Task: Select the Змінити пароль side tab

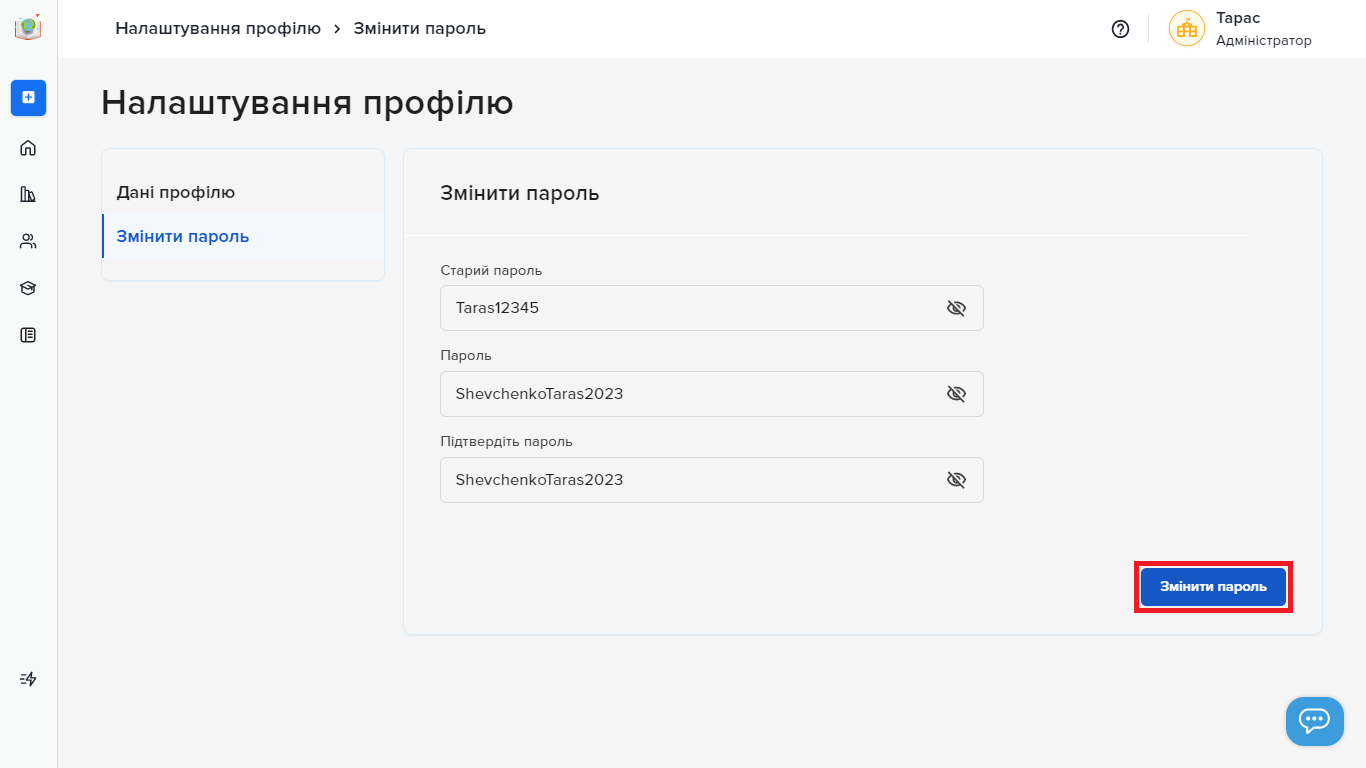Action: (183, 237)
